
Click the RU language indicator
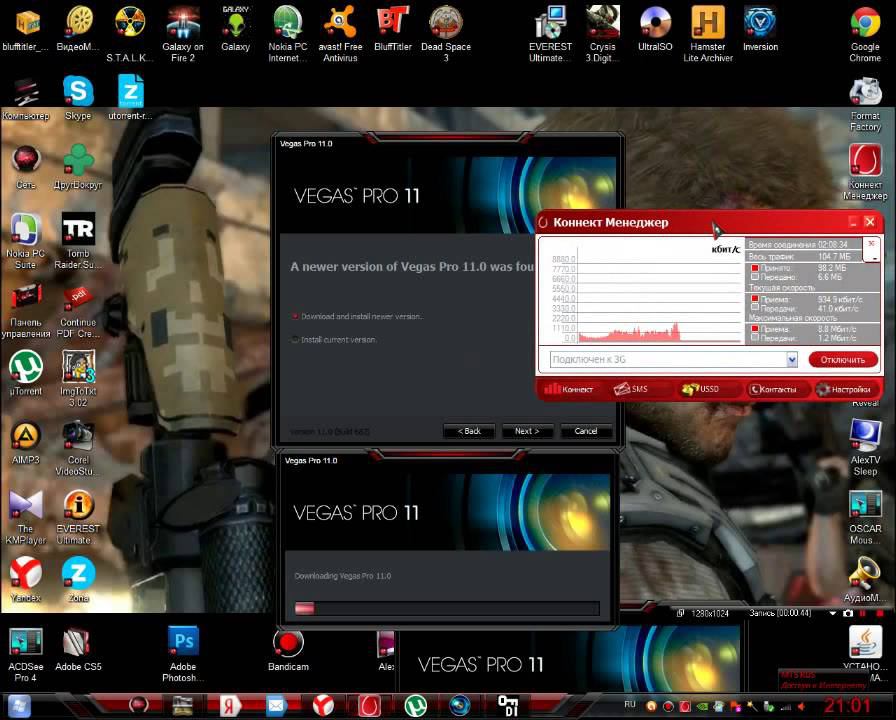pyautogui.click(x=630, y=705)
